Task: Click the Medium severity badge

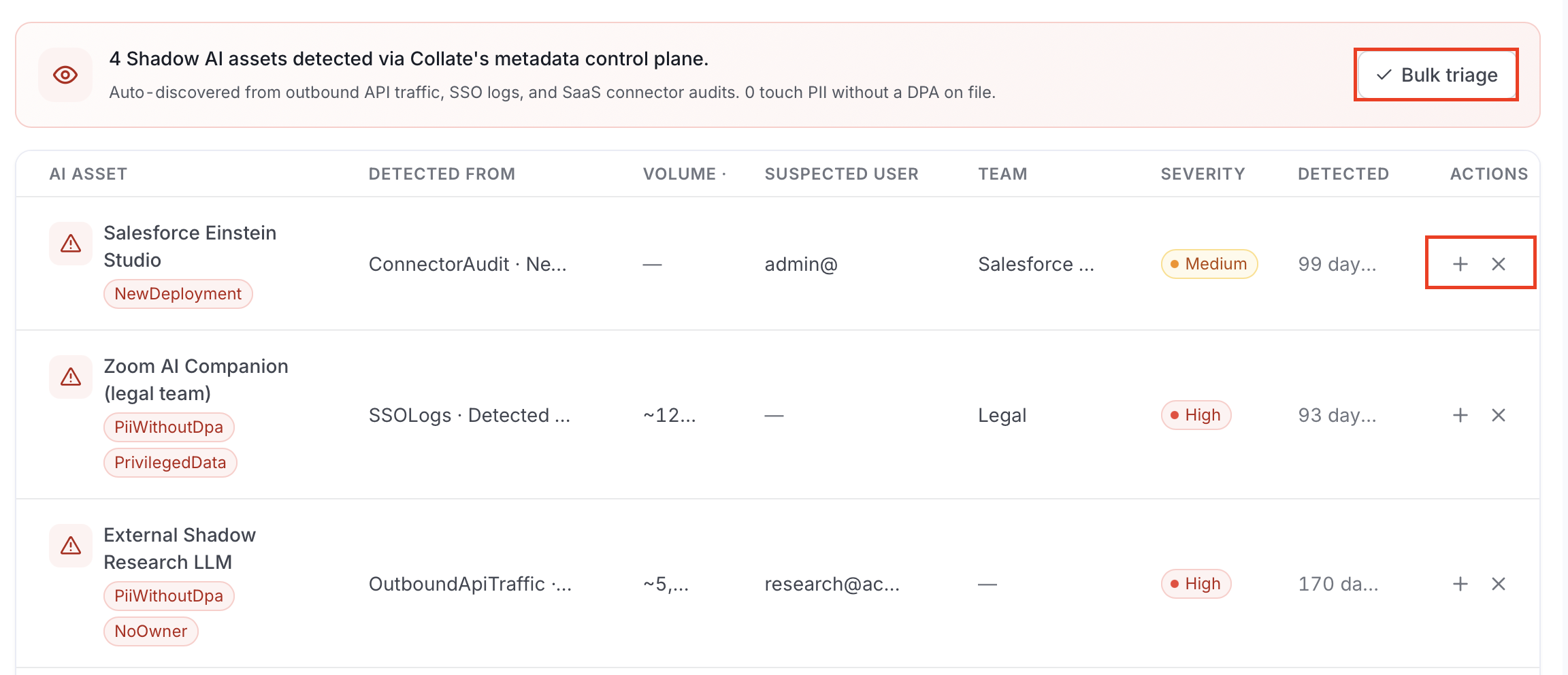Action: (x=1209, y=264)
